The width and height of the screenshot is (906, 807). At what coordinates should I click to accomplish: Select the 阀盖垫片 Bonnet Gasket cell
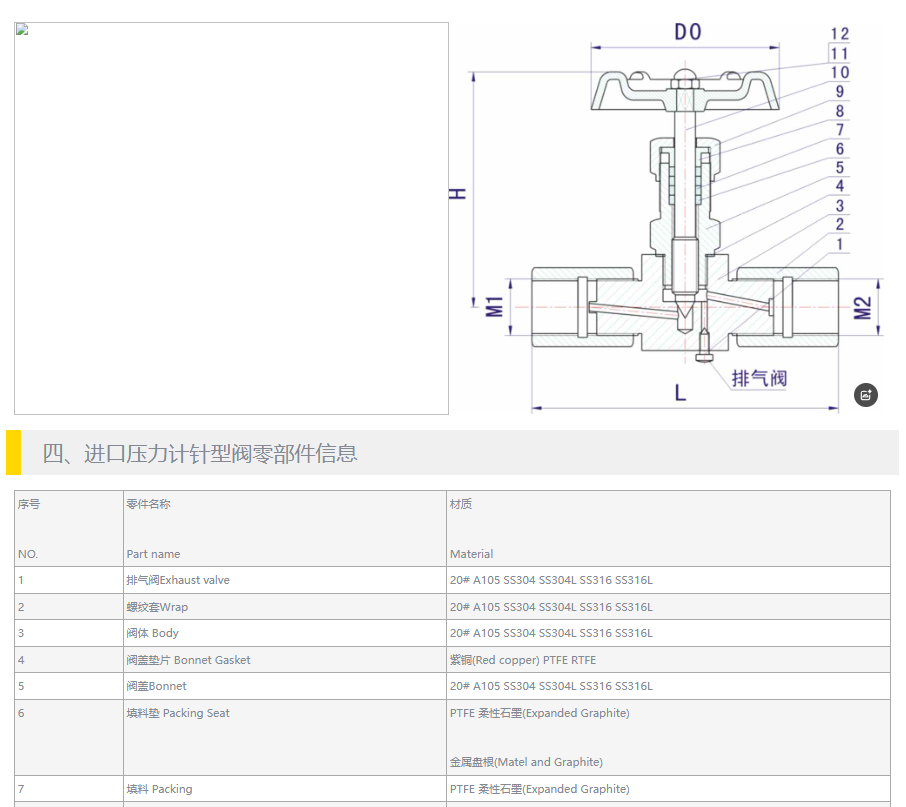click(188, 660)
